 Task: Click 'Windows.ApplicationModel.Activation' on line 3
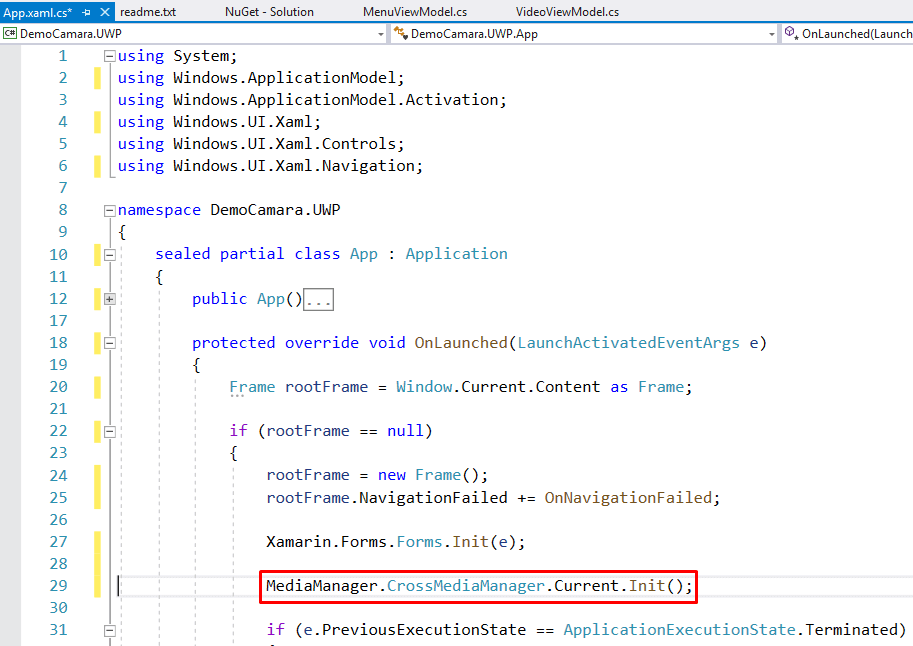pos(335,100)
